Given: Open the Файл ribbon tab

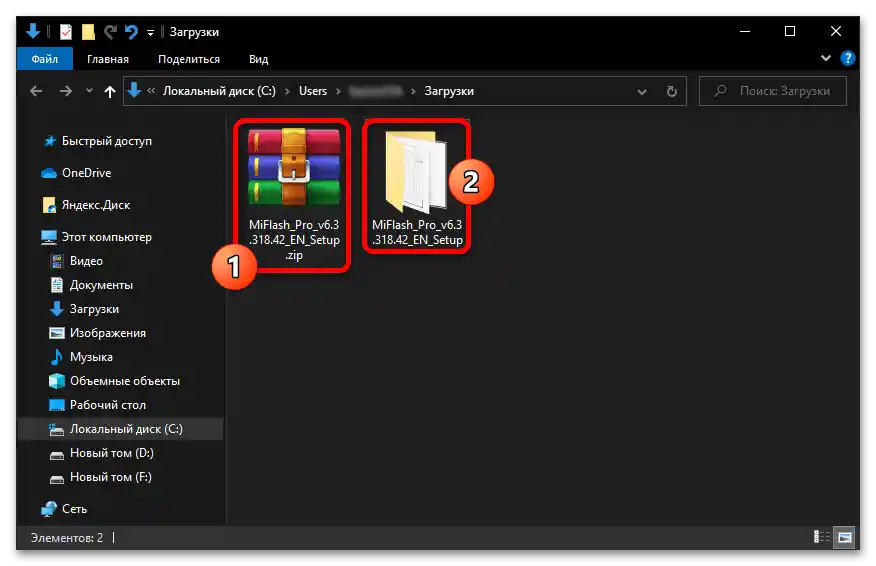Looking at the screenshot, I should pos(45,59).
